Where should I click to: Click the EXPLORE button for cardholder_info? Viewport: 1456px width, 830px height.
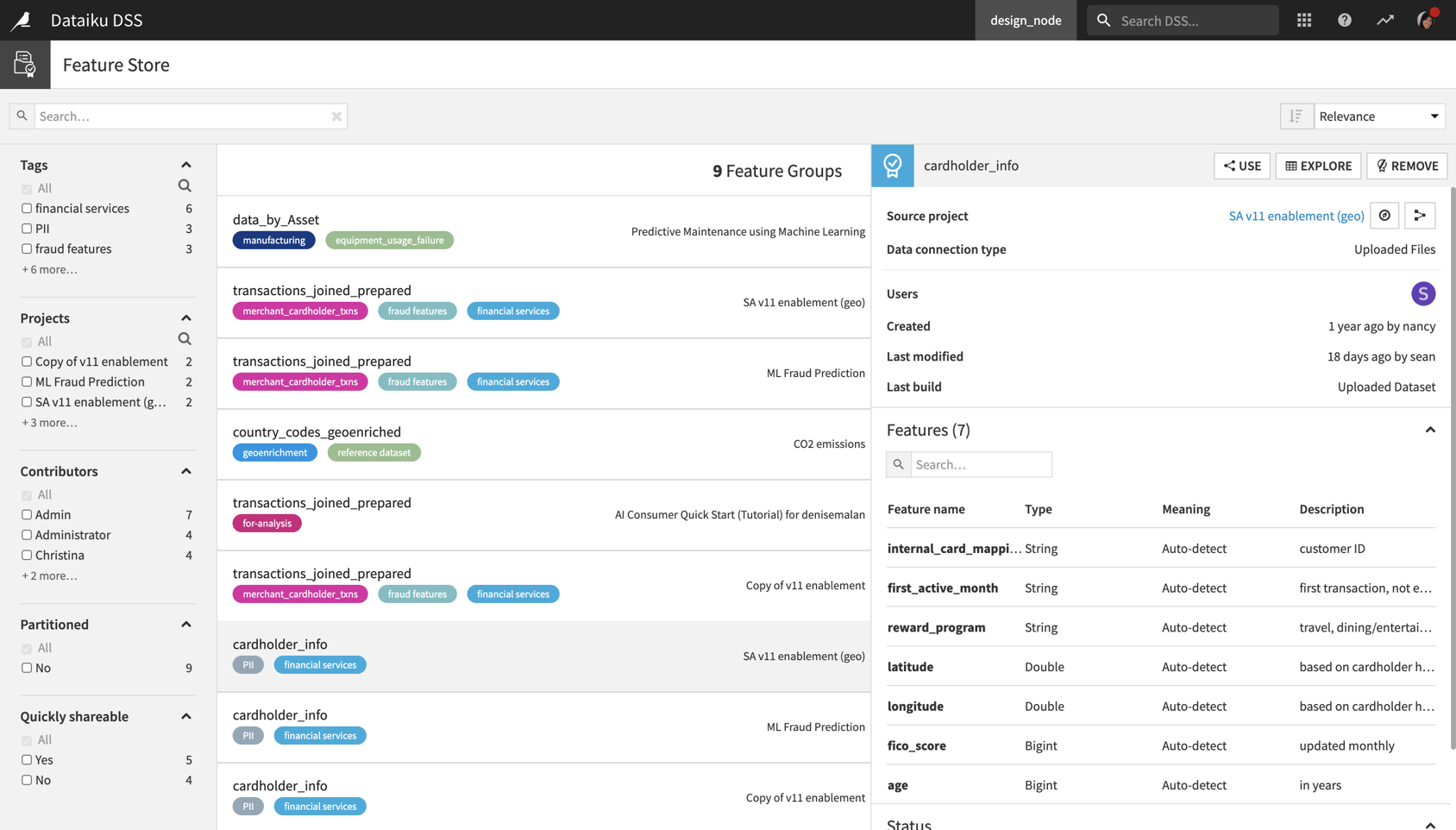(x=1318, y=166)
